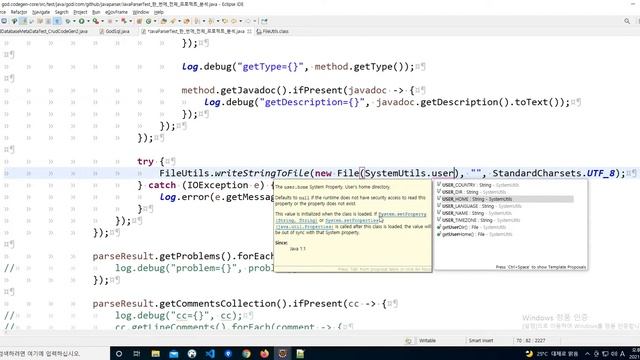Open the eGovFrame menu
640x360 pixels.
click(x=116, y=12)
